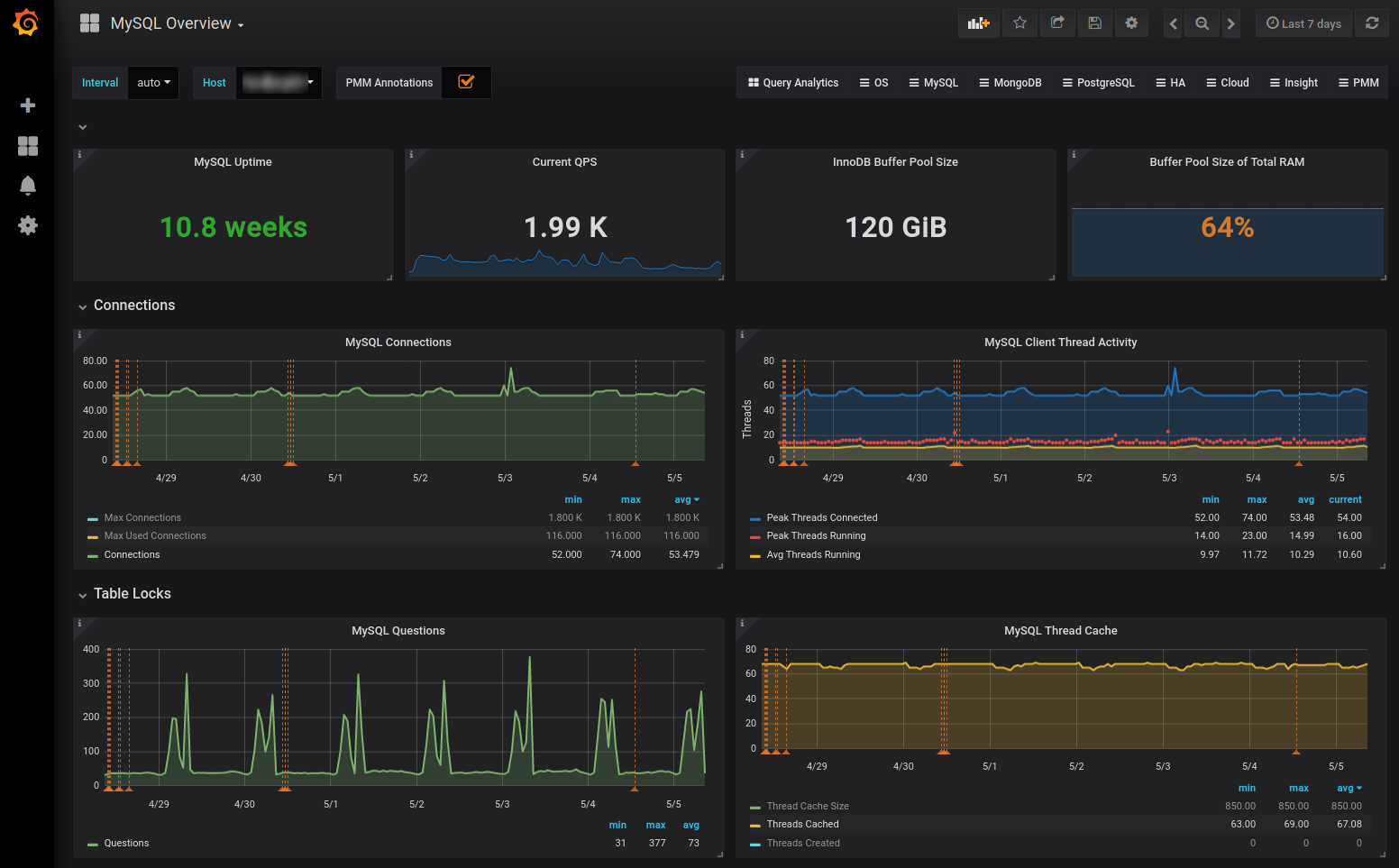Toggle Avg Threads Running series
Image resolution: width=1399 pixels, height=868 pixels.
pyautogui.click(x=813, y=554)
